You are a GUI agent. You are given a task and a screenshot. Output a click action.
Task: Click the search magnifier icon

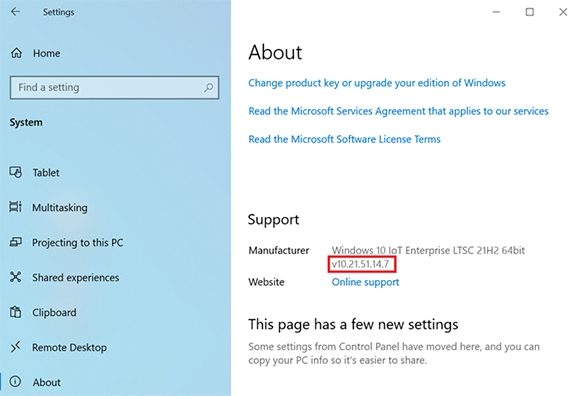[208, 88]
